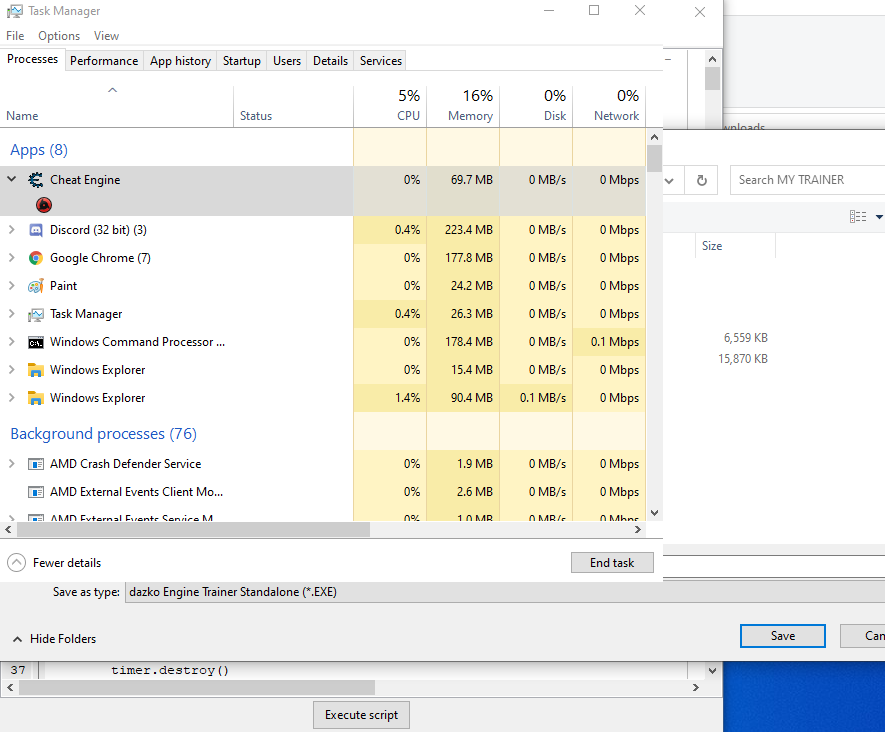Open the Save as type dropdown

[x=500, y=592]
